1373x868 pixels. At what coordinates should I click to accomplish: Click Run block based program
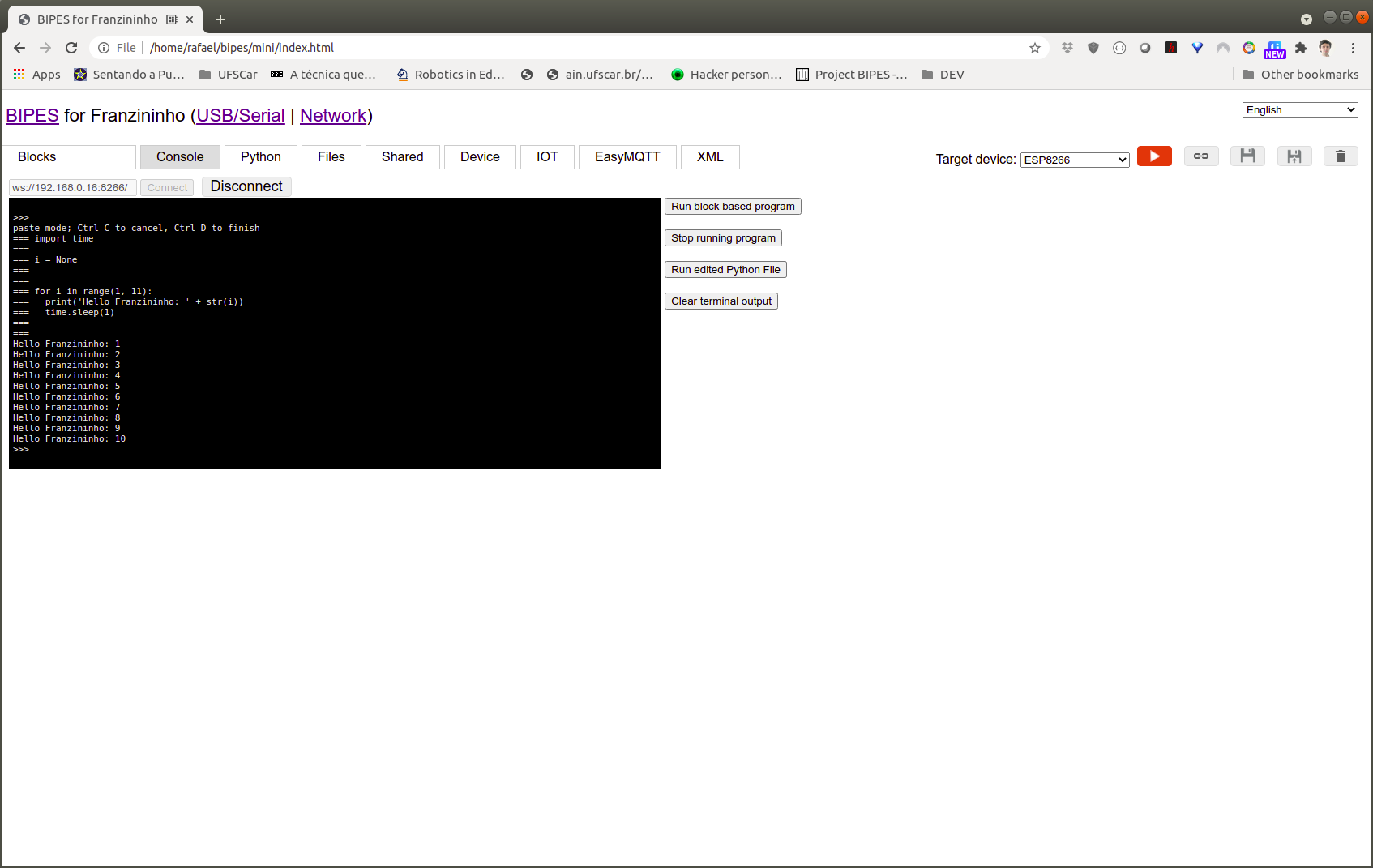point(733,206)
